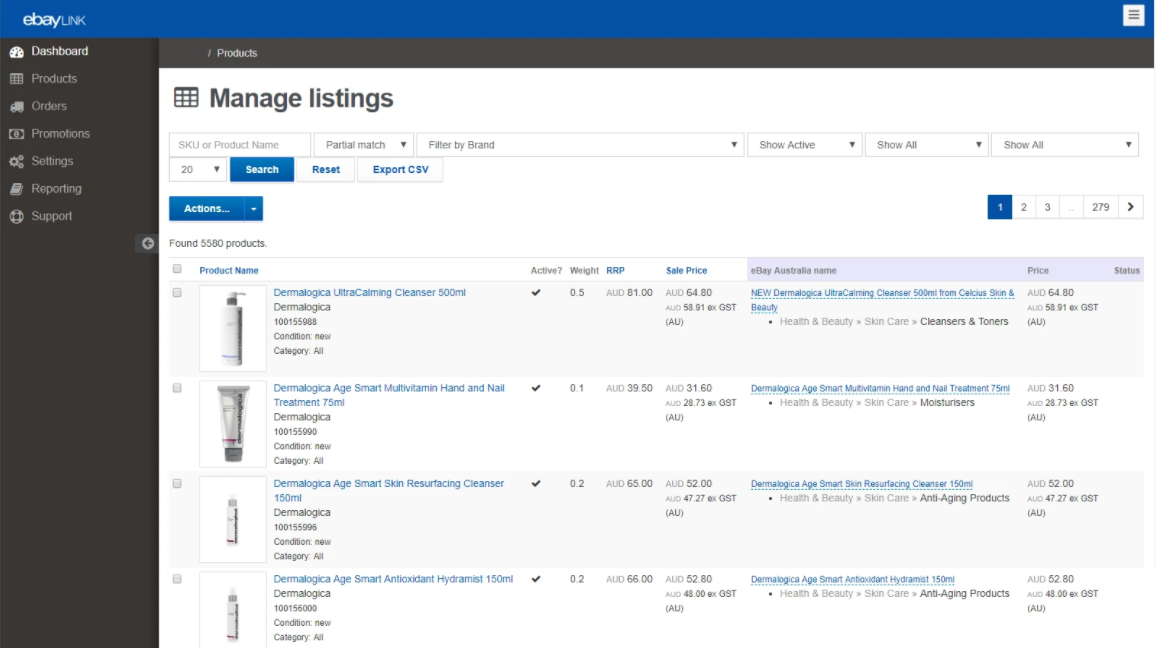
Task: Click the UltraCalming Cleanser product thumbnail
Action: (x=233, y=328)
